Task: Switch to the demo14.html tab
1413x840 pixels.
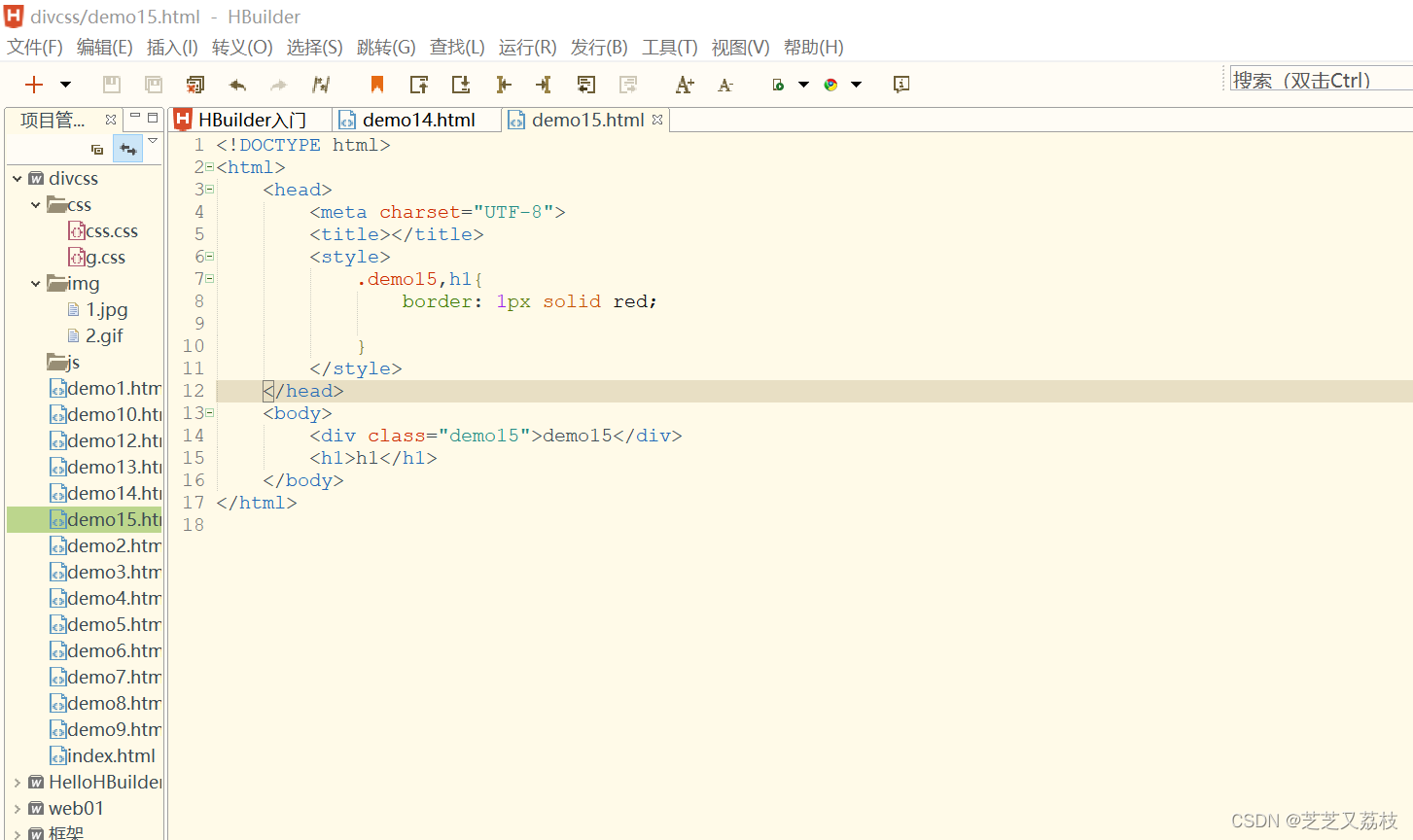Action: click(x=417, y=120)
